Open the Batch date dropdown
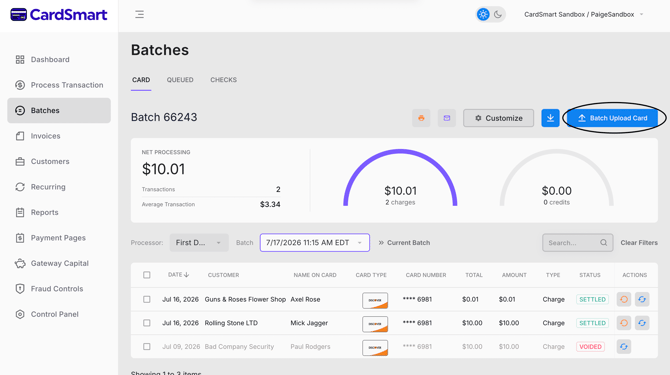The height and width of the screenshot is (375, 670). [314, 243]
